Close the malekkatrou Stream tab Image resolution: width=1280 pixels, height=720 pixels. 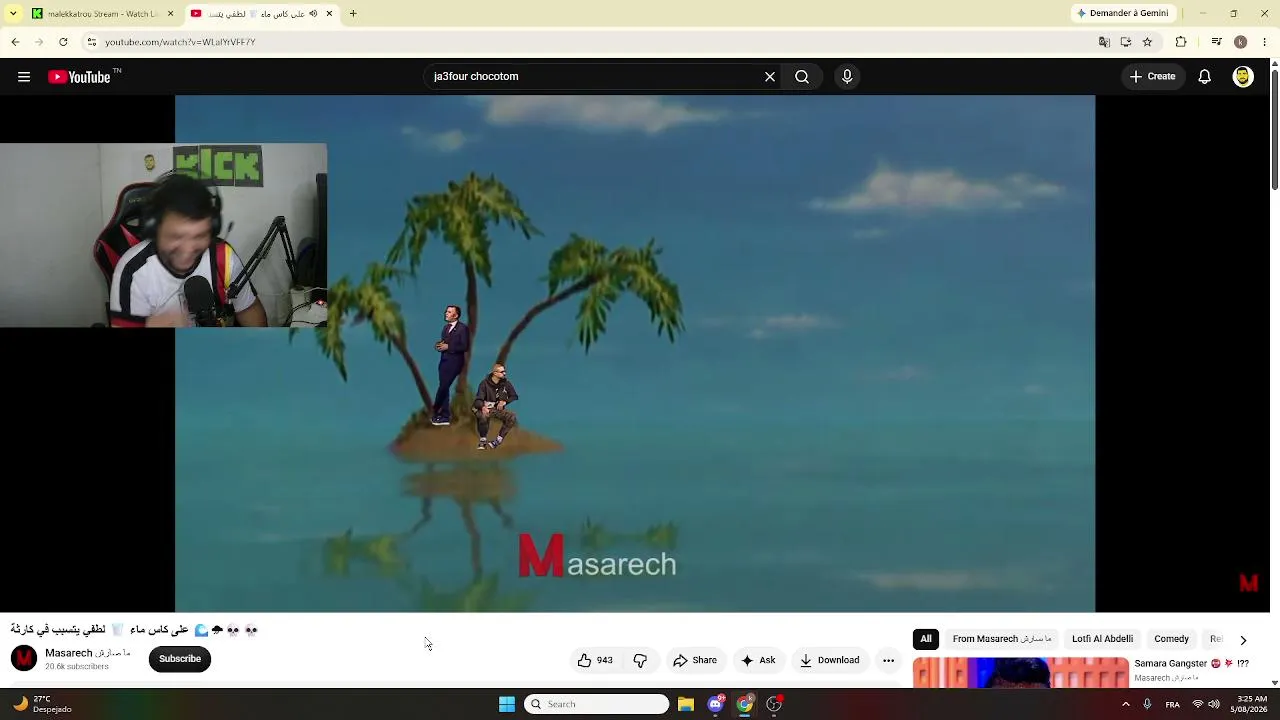pos(170,14)
